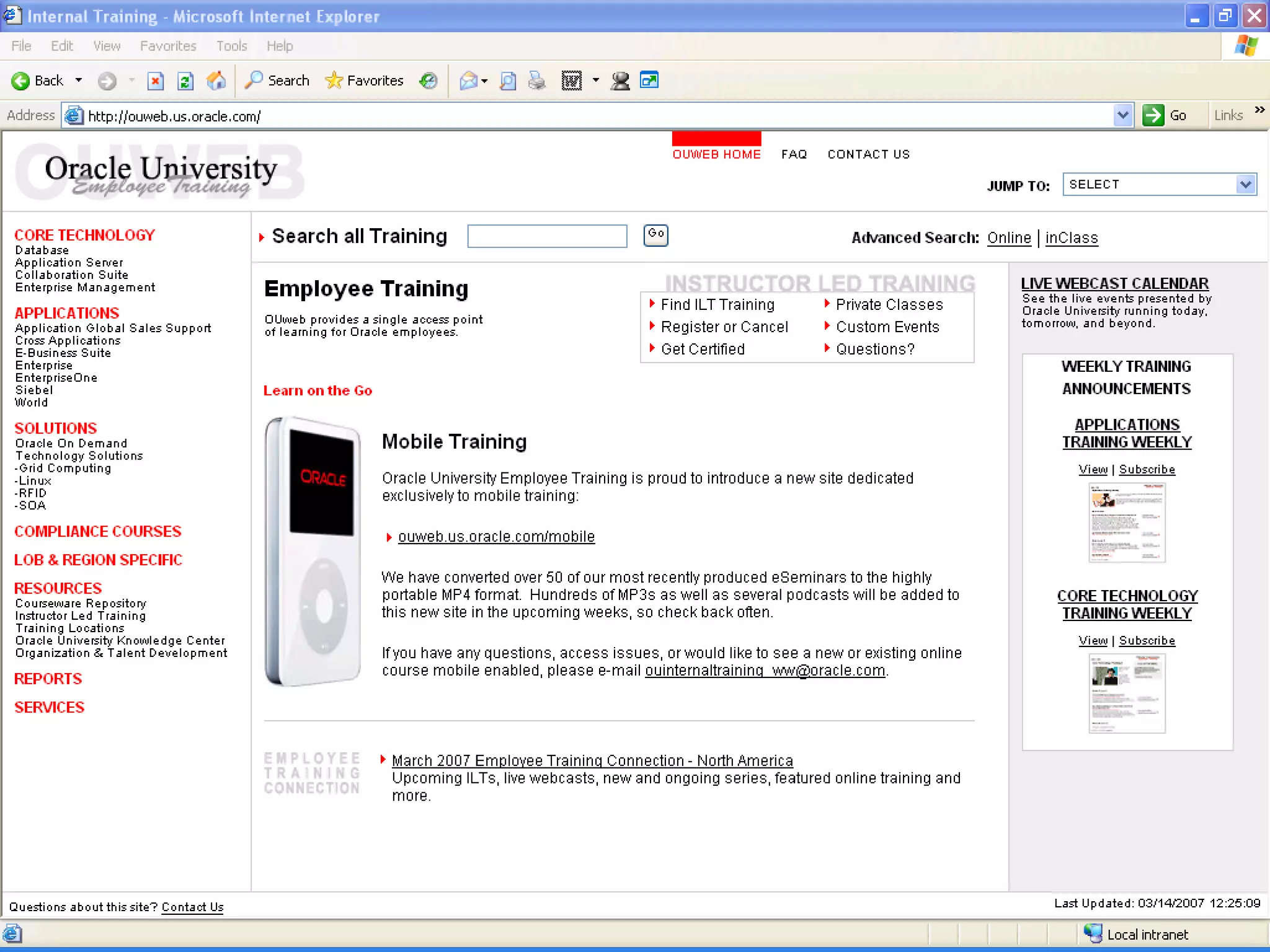Go to the Home page icon
This screenshot has height=952, width=1270.
coord(216,81)
